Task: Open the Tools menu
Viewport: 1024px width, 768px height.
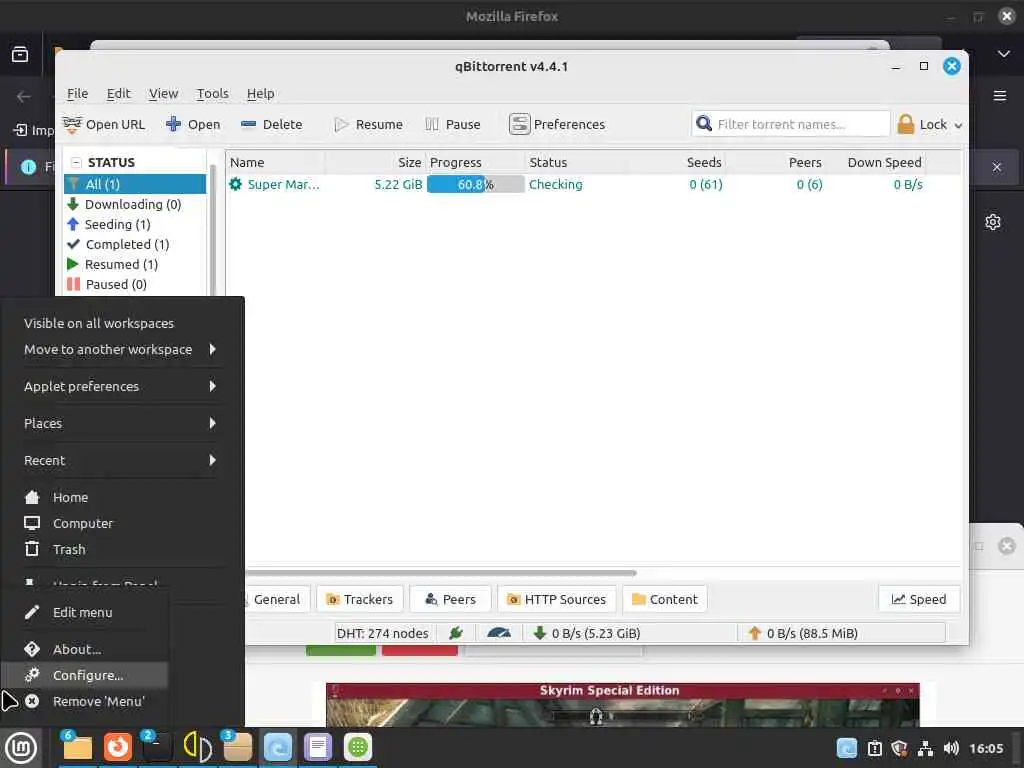Action: pos(212,93)
